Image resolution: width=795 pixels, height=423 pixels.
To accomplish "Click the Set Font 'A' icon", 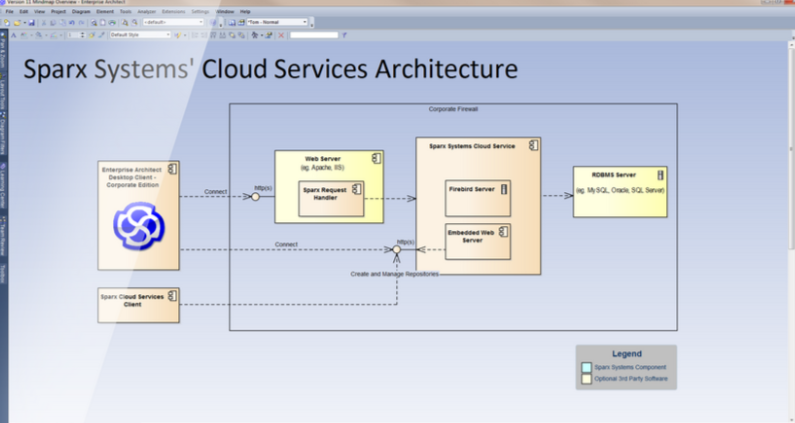I will pos(13,35).
